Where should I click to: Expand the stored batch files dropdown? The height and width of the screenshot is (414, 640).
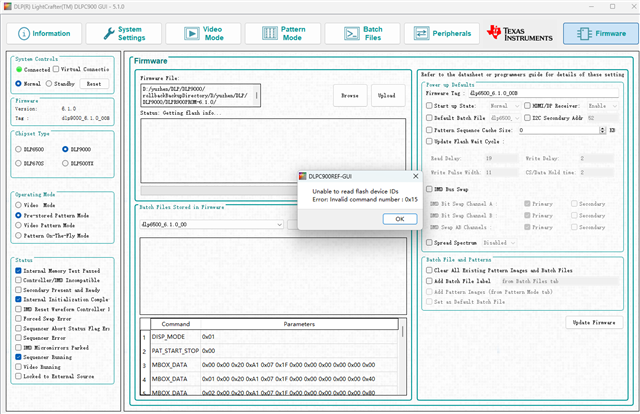coord(211,225)
